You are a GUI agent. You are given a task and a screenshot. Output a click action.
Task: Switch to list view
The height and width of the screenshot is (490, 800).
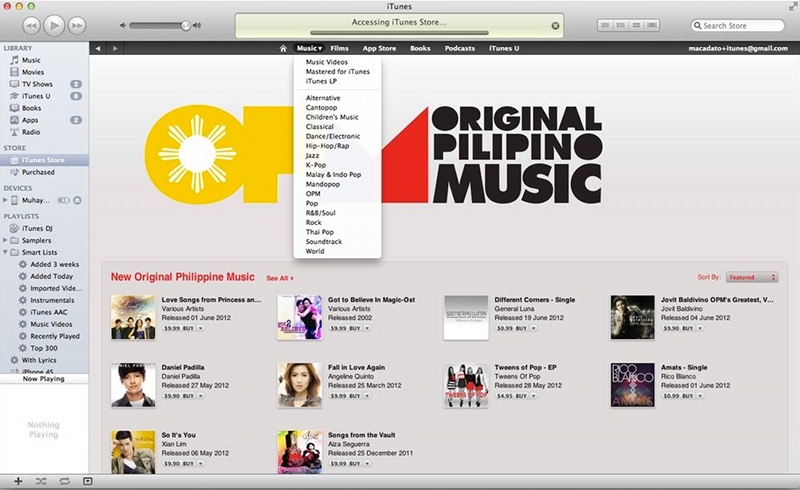(605, 25)
